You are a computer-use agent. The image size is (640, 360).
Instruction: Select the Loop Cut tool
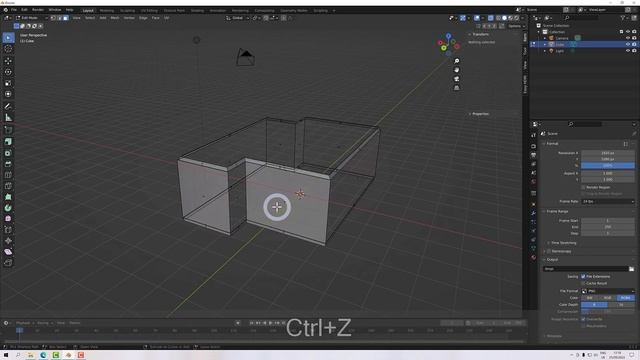coord(8,175)
